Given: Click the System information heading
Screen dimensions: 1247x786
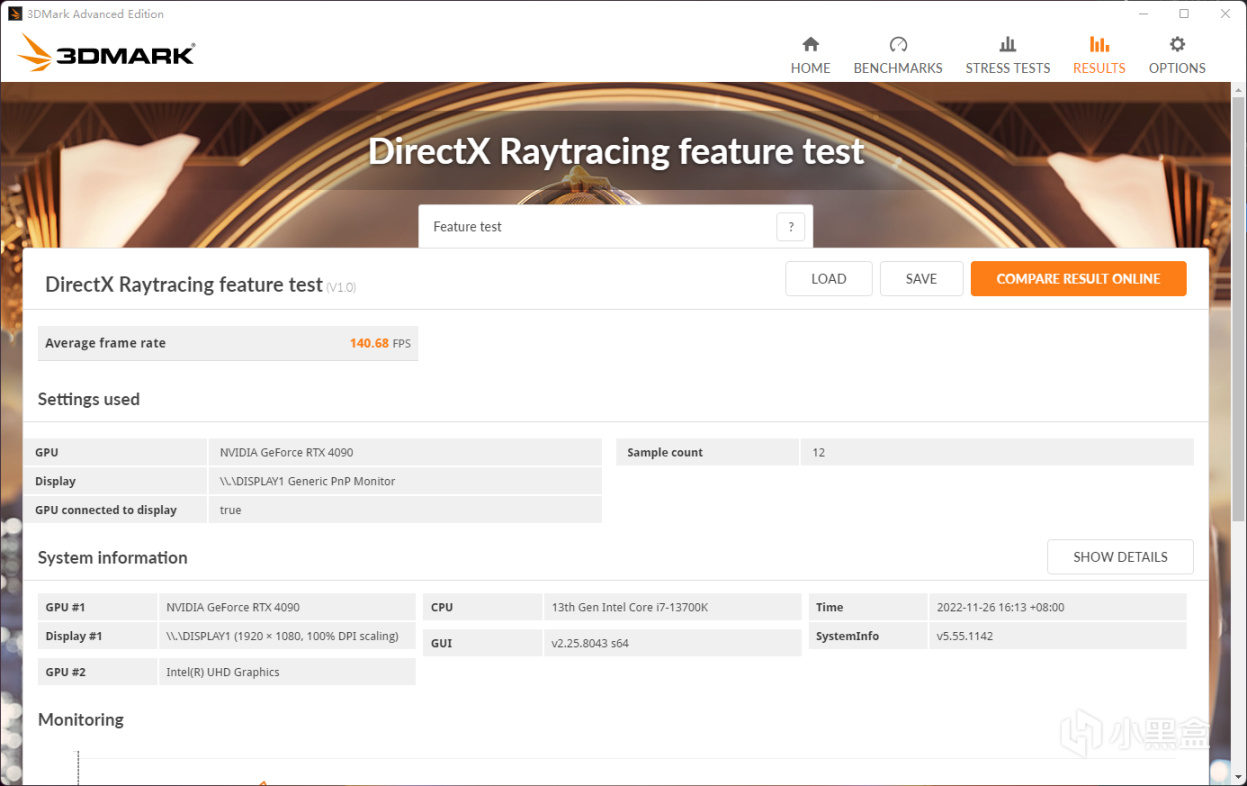Looking at the screenshot, I should tap(113, 558).
